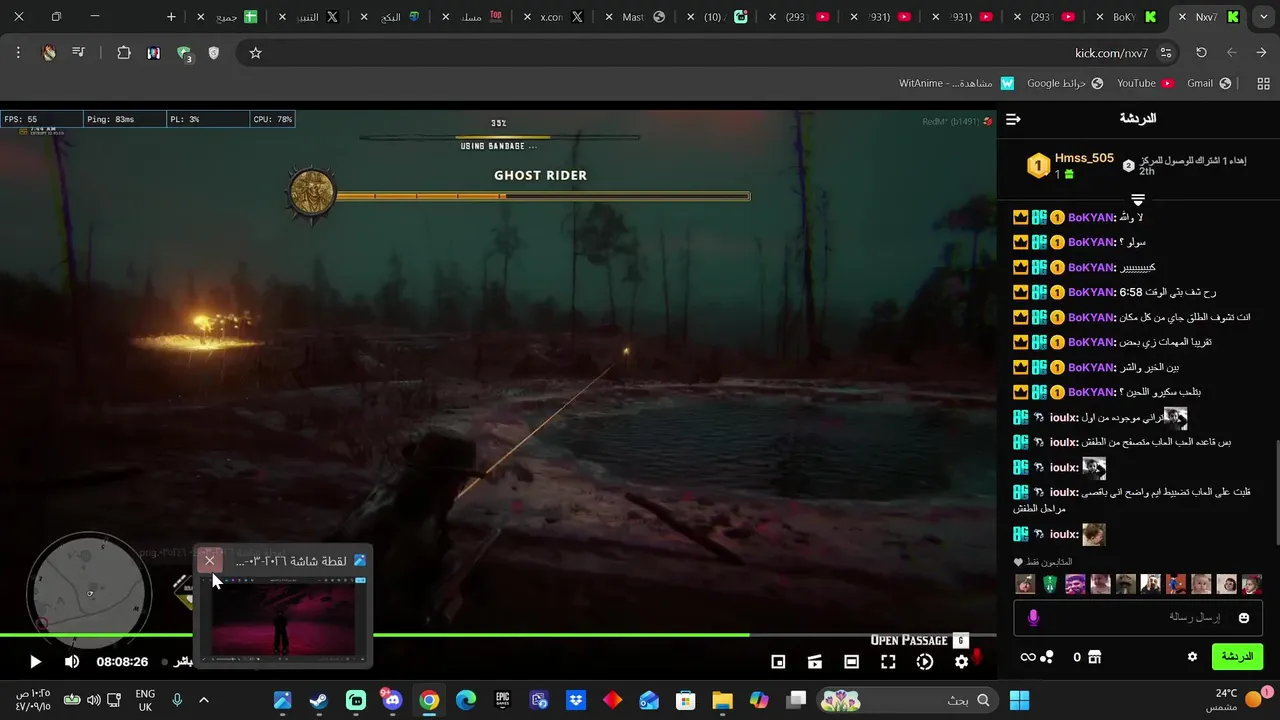
Task: Send message with green الدردشة button
Action: (1237, 656)
